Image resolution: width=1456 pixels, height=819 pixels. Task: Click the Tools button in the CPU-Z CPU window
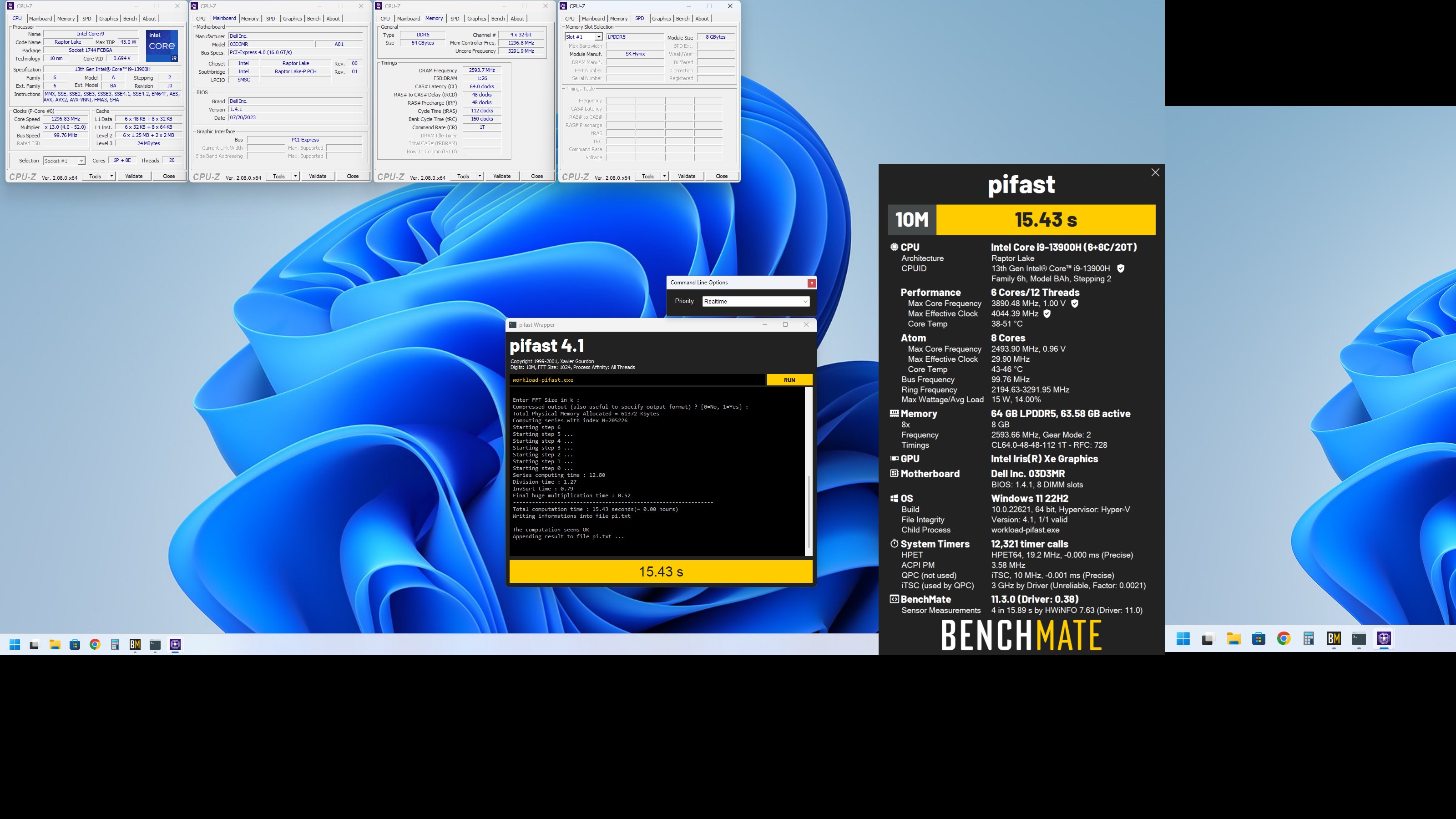point(95,177)
